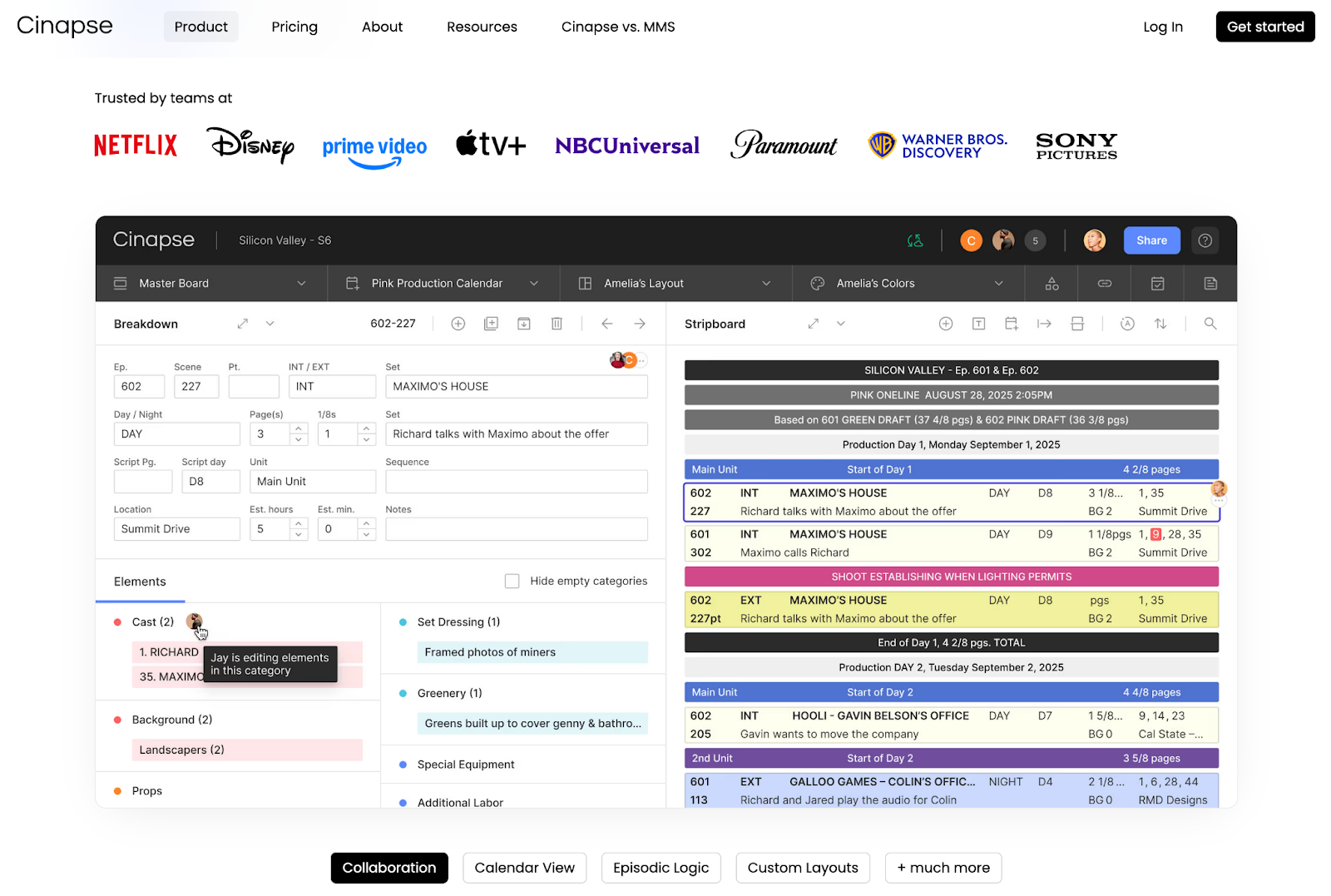Screen dimensions: 1331x896
Task: Click the Get started button
Action: coord(1265,27)
